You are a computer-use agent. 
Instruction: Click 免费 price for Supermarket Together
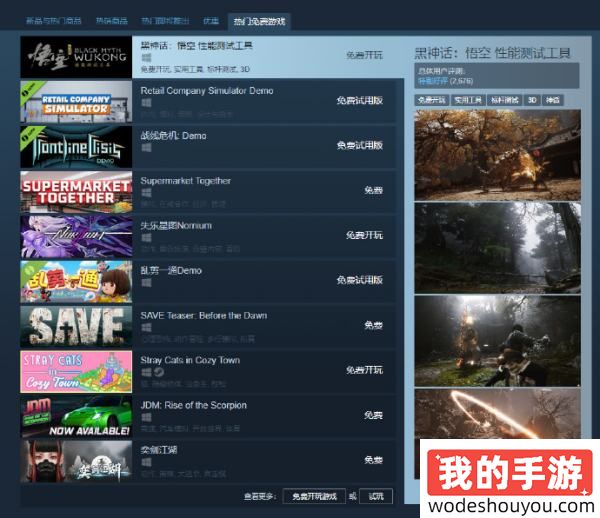(373, 190)
